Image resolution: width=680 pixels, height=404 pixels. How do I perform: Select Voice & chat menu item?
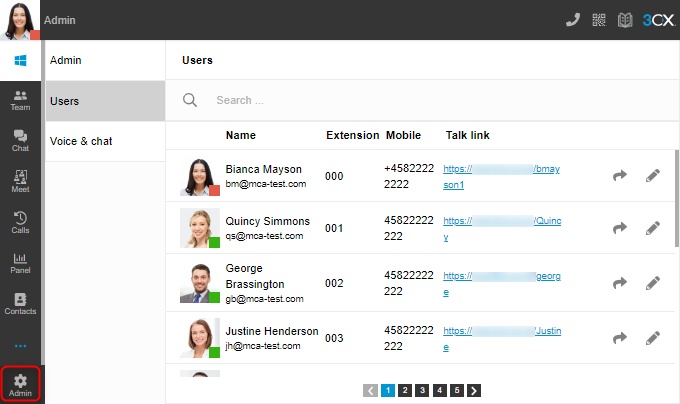point(105,141)
